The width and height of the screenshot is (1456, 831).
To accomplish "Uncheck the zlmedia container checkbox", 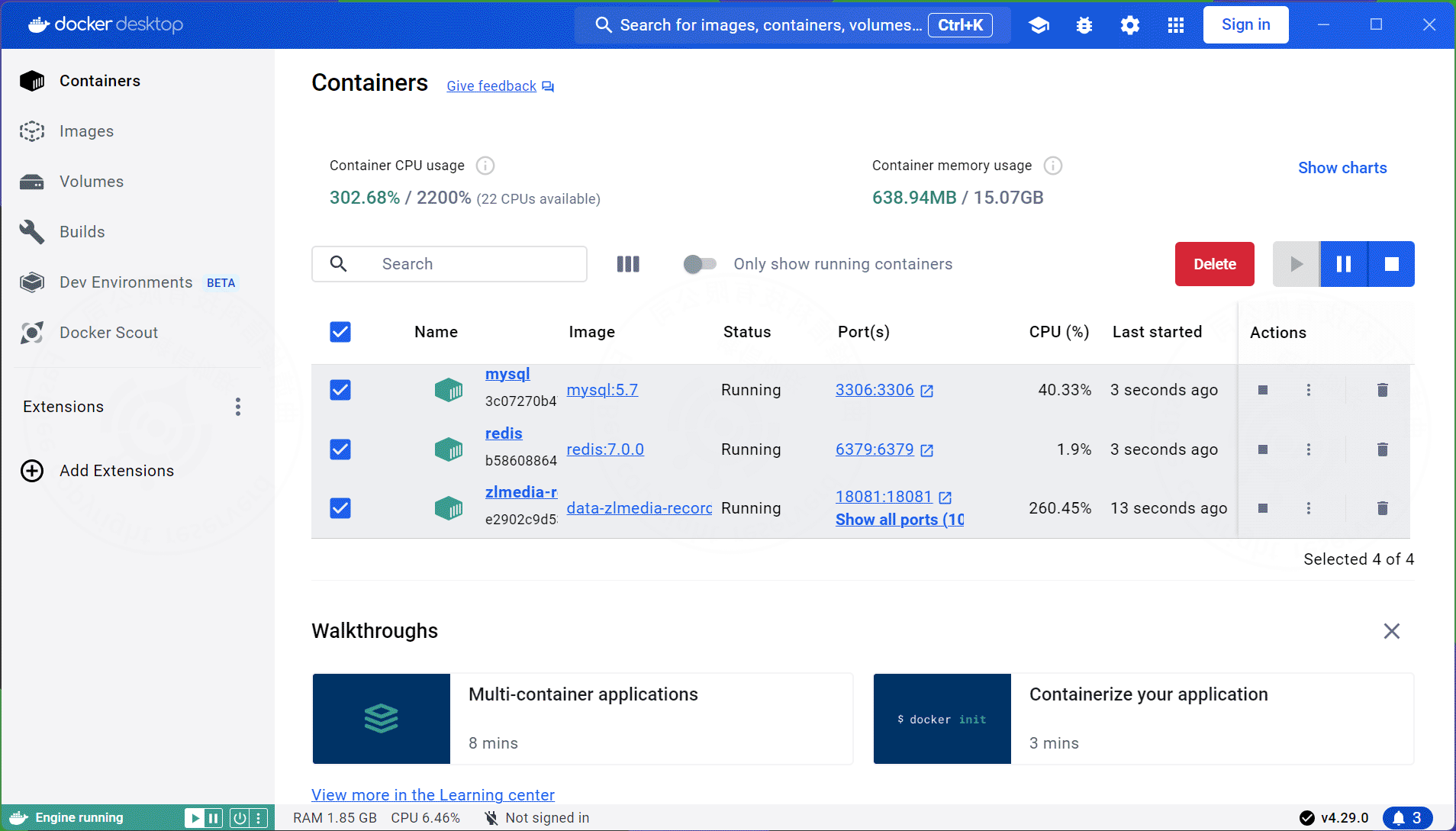I will coord(340,508).
